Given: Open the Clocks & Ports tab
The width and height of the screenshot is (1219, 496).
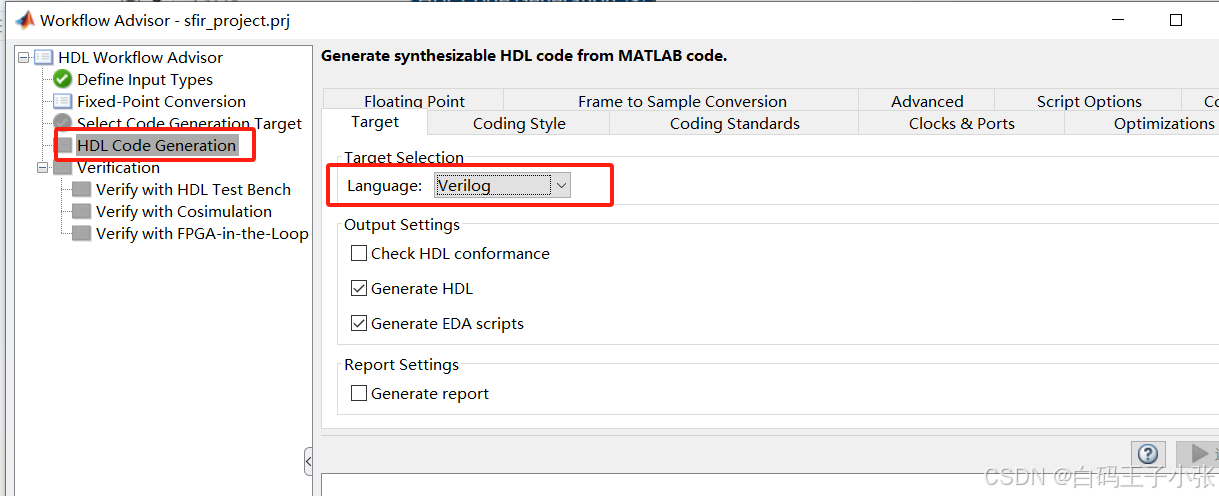Looking at the screenshot, I should pos(962,123).
